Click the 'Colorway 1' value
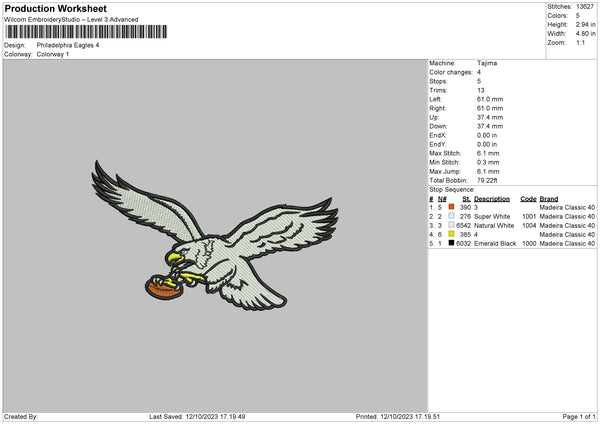Screen dimensions: 600x424 click(x=53, y=54)
